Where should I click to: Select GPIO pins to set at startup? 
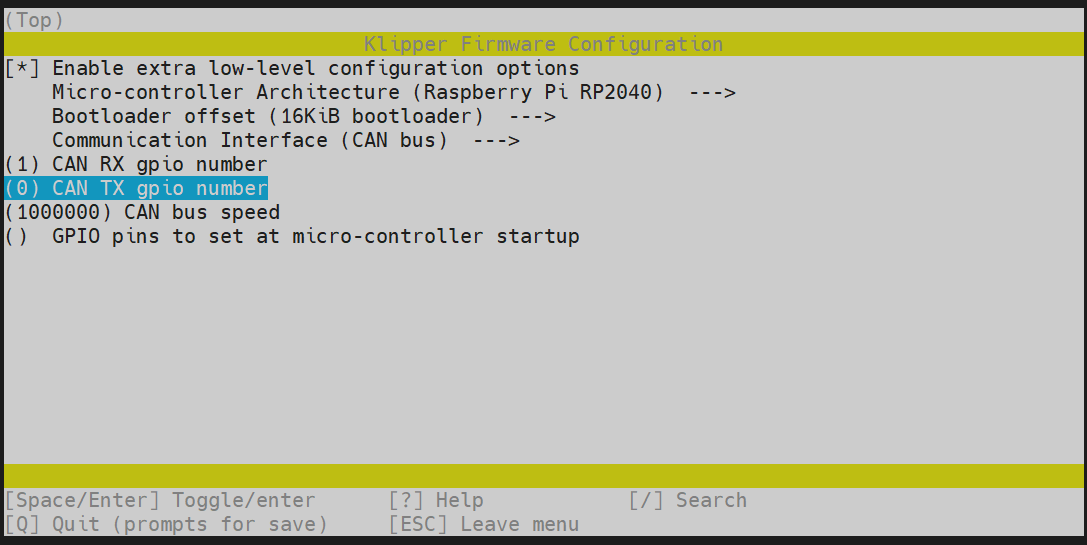coord(315,237)
